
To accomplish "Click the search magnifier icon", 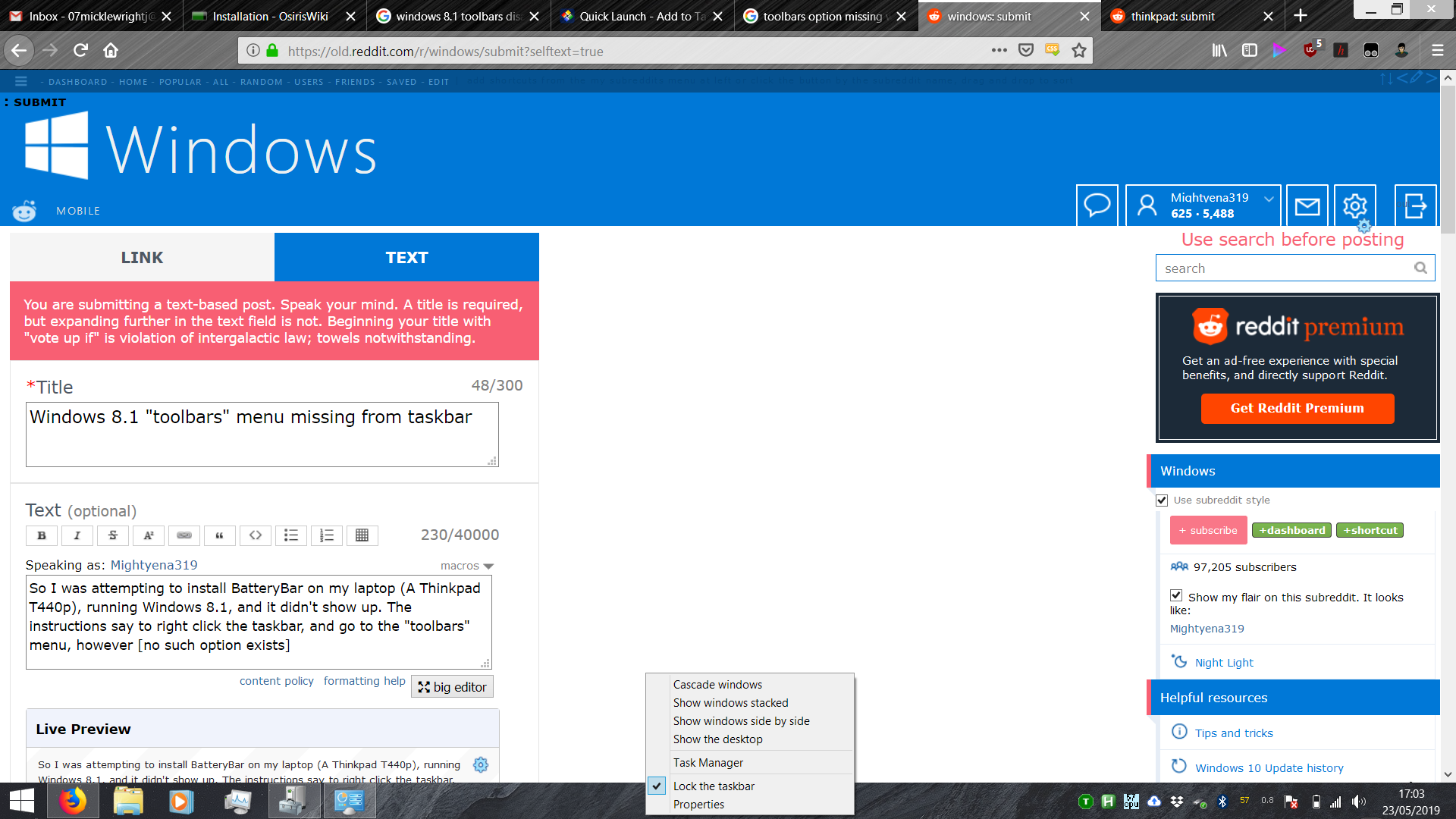I will click(x=1420, y=268).
